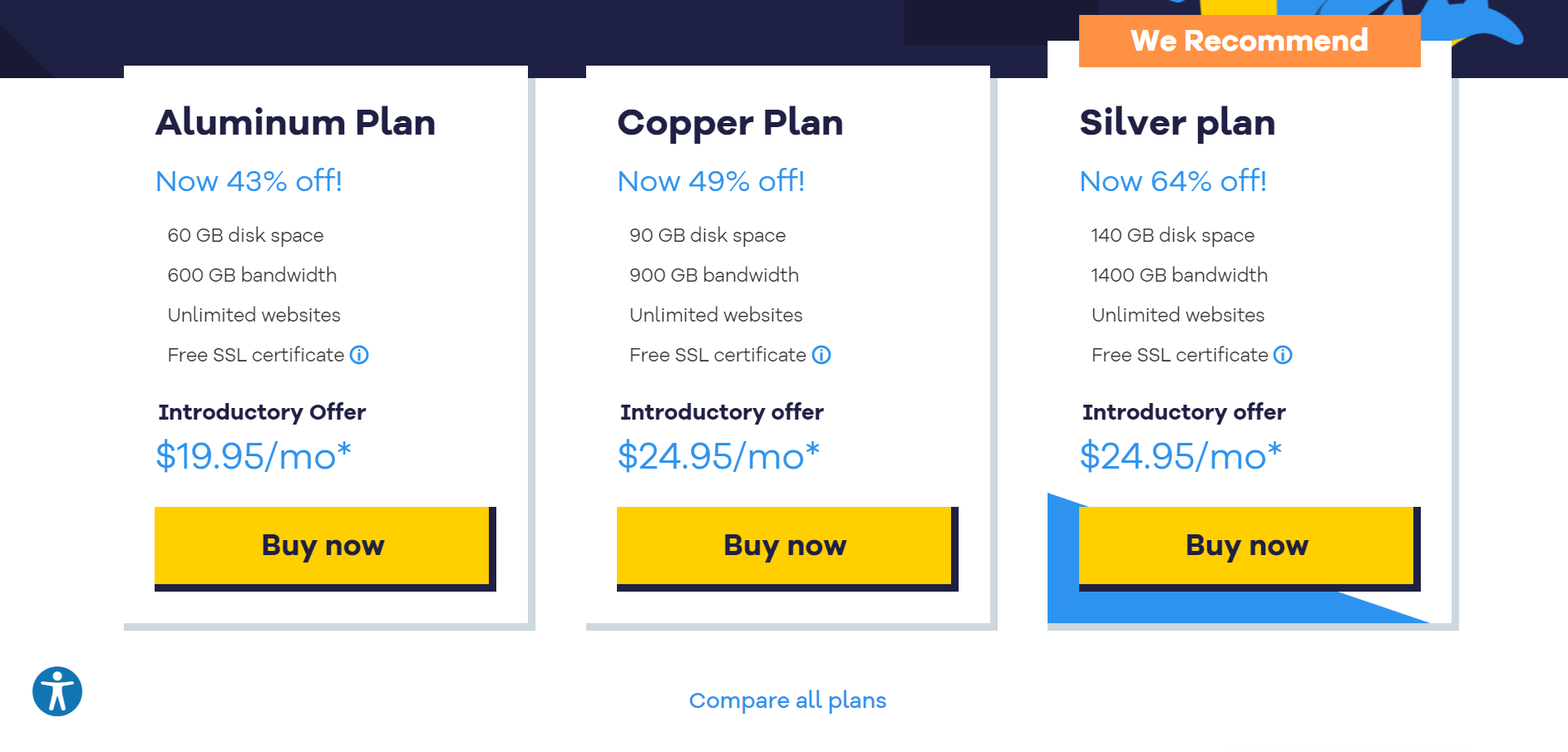
Task: Select the Copper Plan heading
Action: click(730, 122)
